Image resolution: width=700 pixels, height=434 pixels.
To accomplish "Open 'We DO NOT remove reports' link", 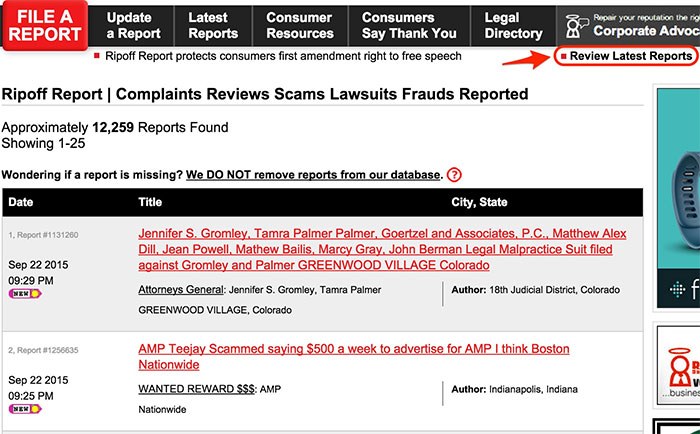I will pos(313,175).
